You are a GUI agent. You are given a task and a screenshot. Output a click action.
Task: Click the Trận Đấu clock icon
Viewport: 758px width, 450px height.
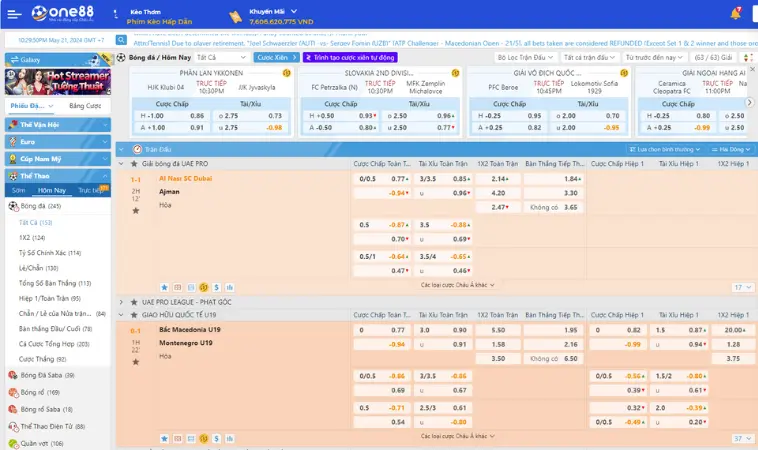[x=135, y=148]
